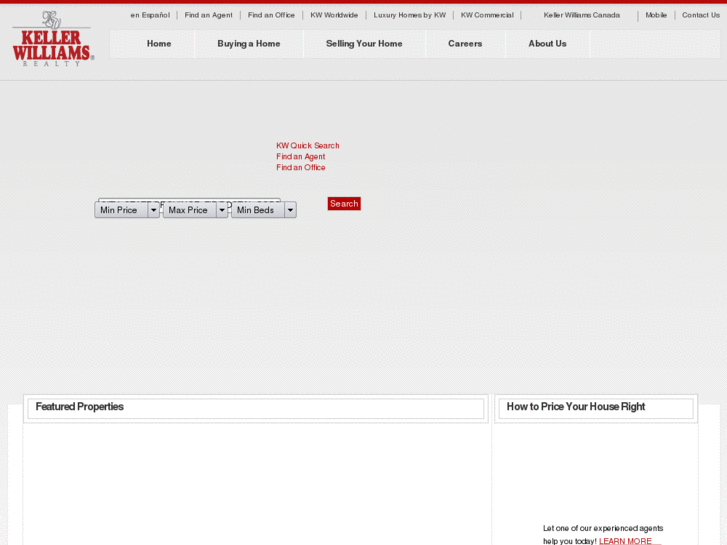Select the Home menu item
The width and height of the screenshot is (727, 545).
pyautogui.click(x=159, y=44)
